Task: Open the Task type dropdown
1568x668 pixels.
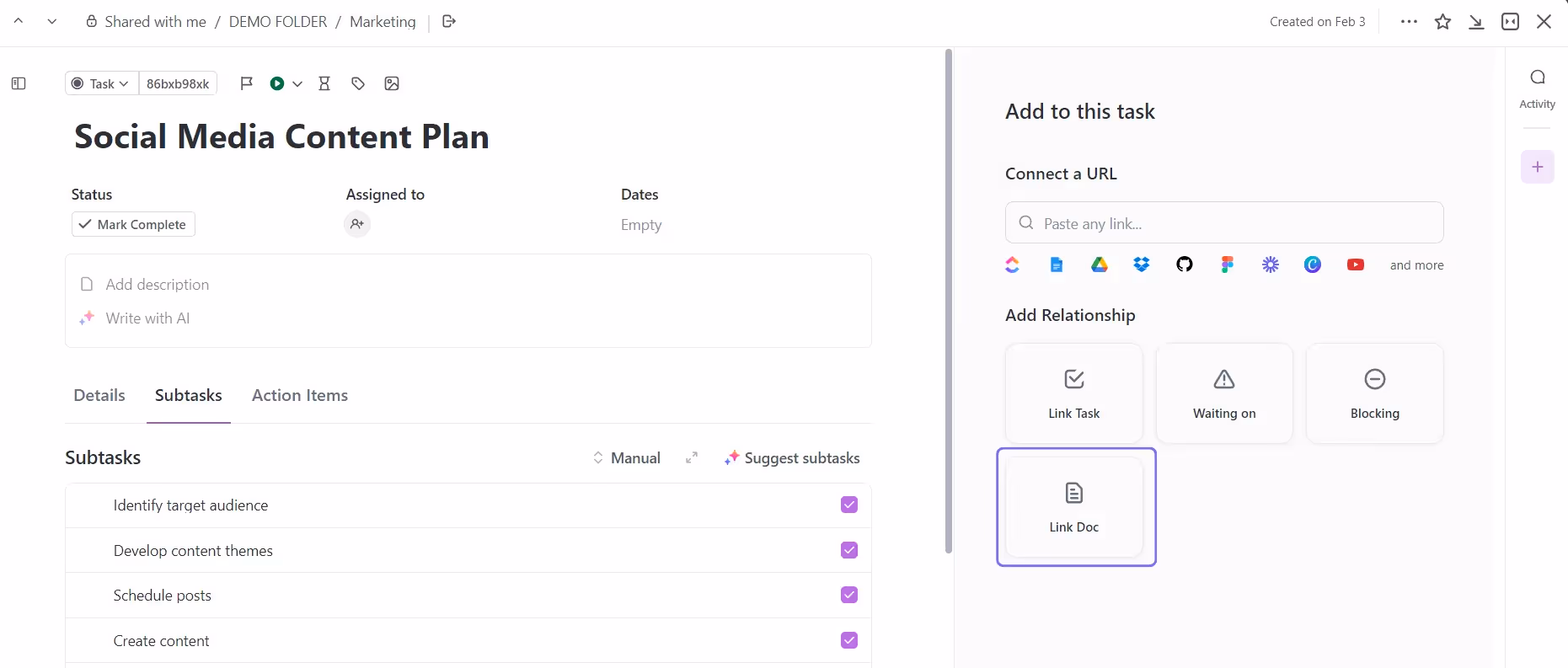Action: click(101, 83)
